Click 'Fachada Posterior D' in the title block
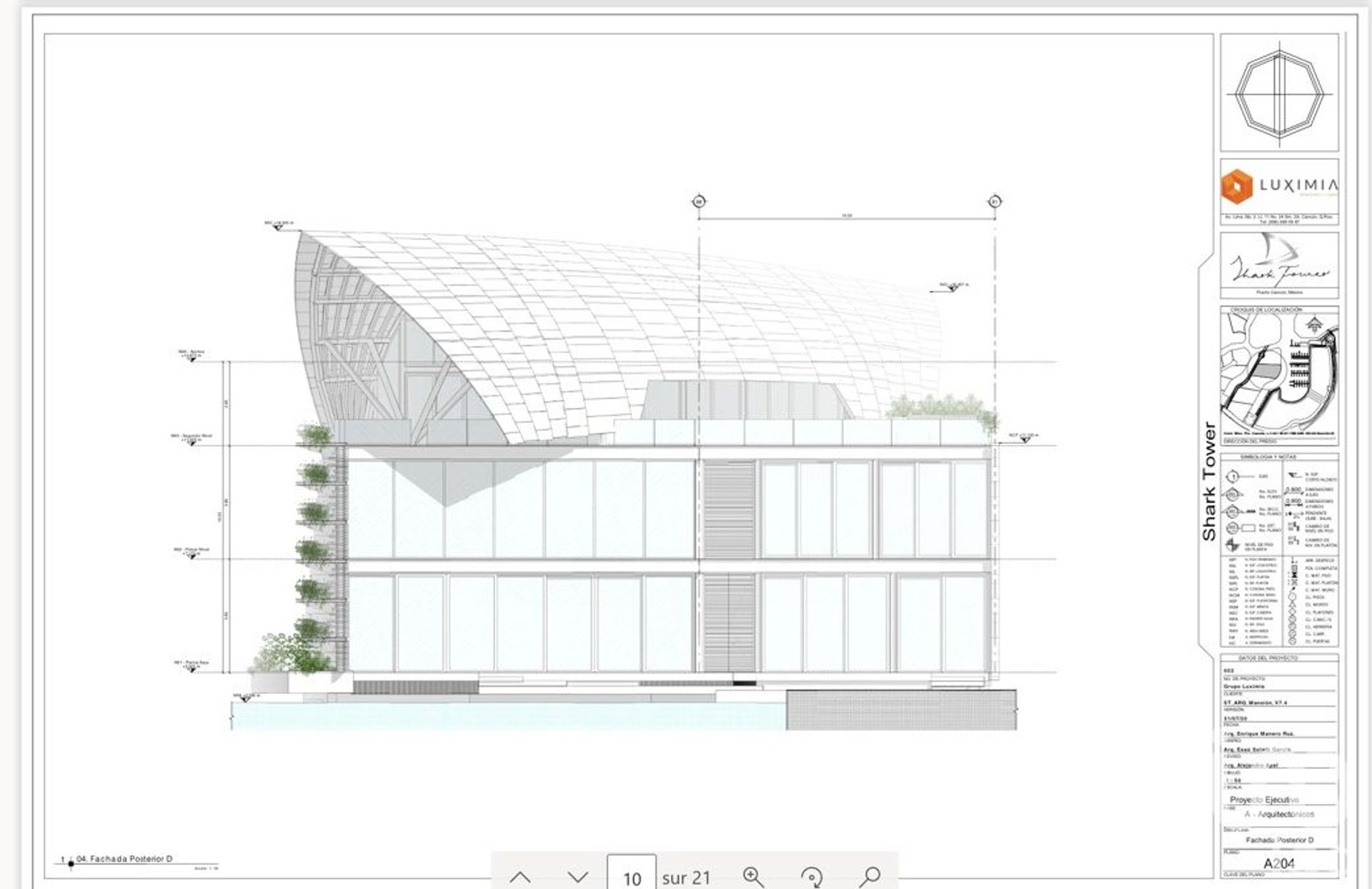Image resolution: width=1372 pixels, height=889 pixels. pos(1279,840)
